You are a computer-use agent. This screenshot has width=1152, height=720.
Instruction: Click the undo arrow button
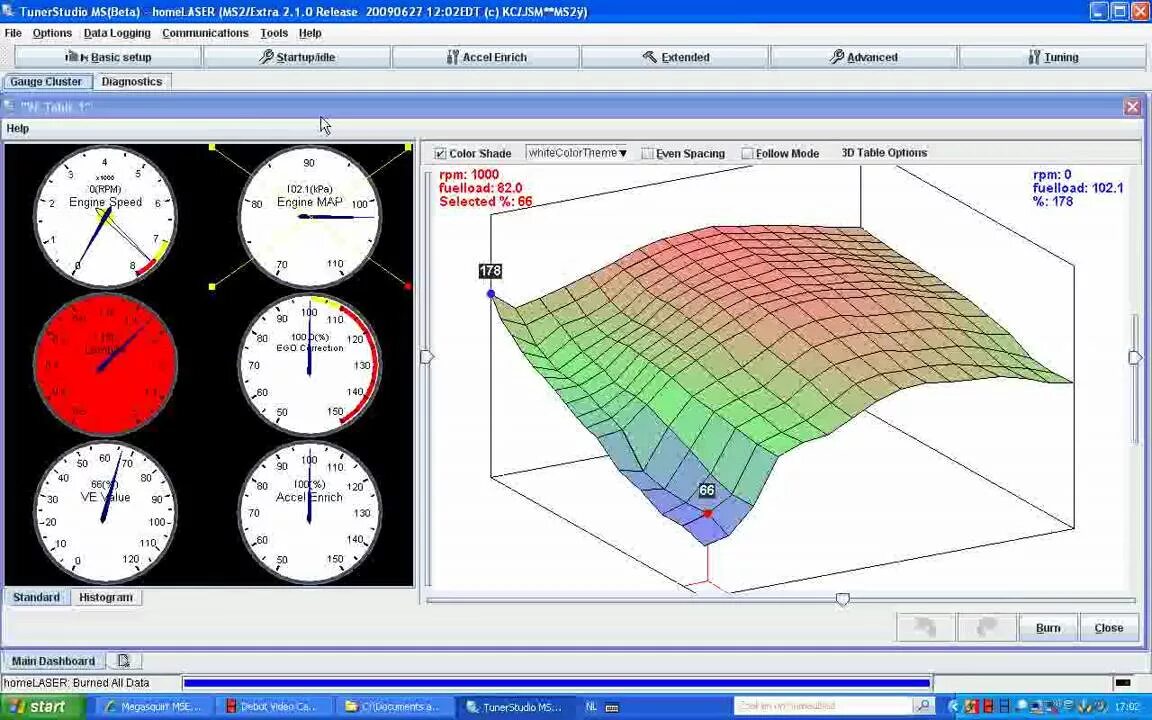pos(926,627)
